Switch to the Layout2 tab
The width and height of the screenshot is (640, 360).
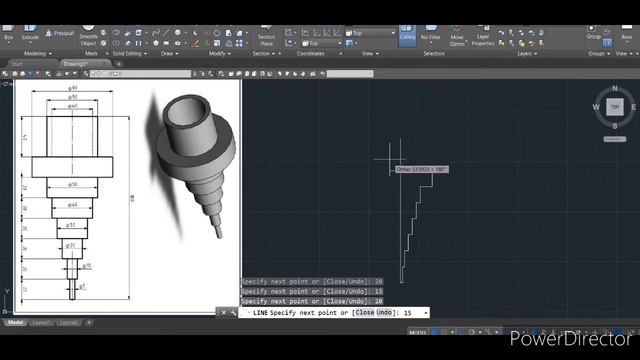[x=68, y=322]
